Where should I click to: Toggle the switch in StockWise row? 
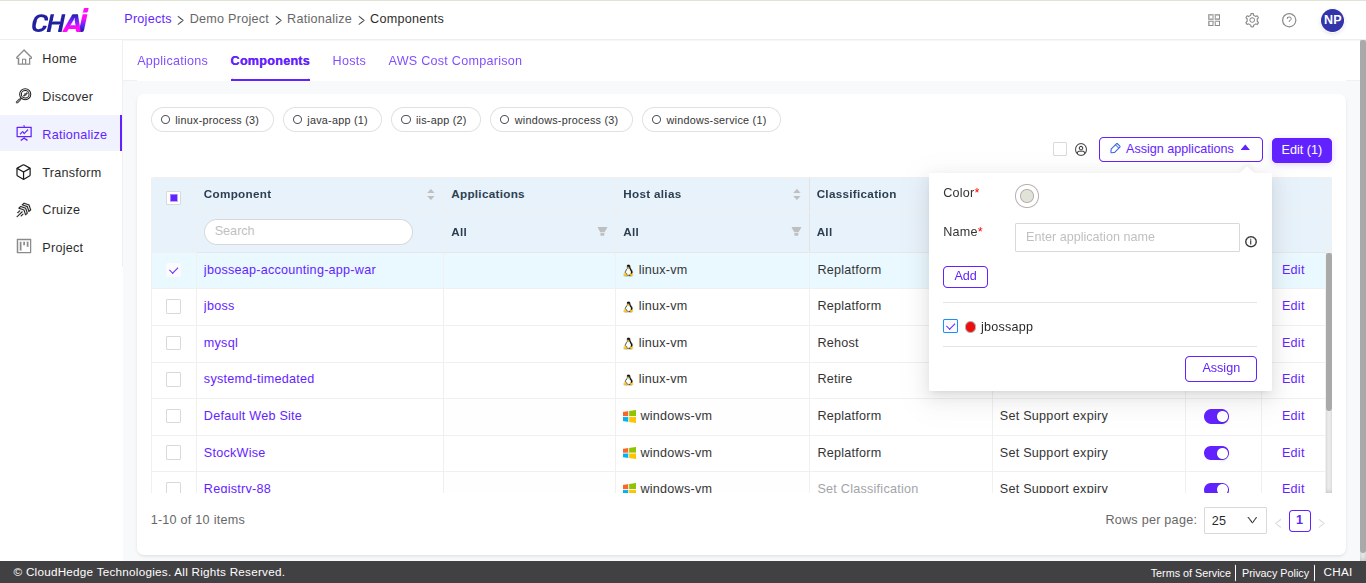click(x=1216, y=453)
